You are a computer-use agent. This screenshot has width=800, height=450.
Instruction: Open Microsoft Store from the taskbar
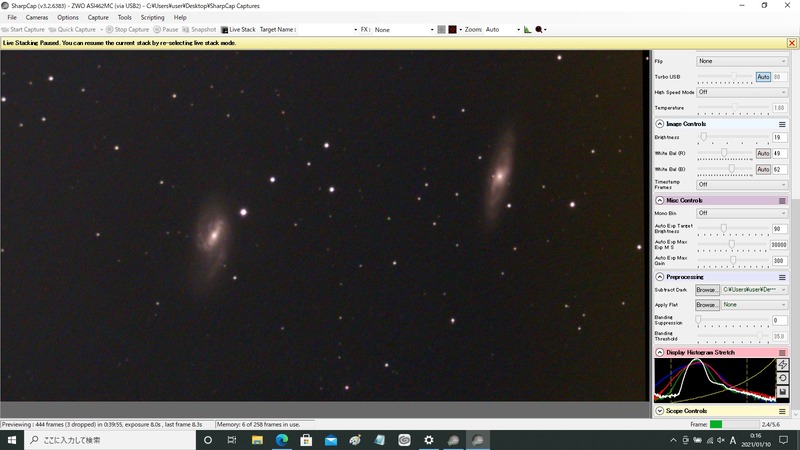pyautogui.click(x=306, y=440)
